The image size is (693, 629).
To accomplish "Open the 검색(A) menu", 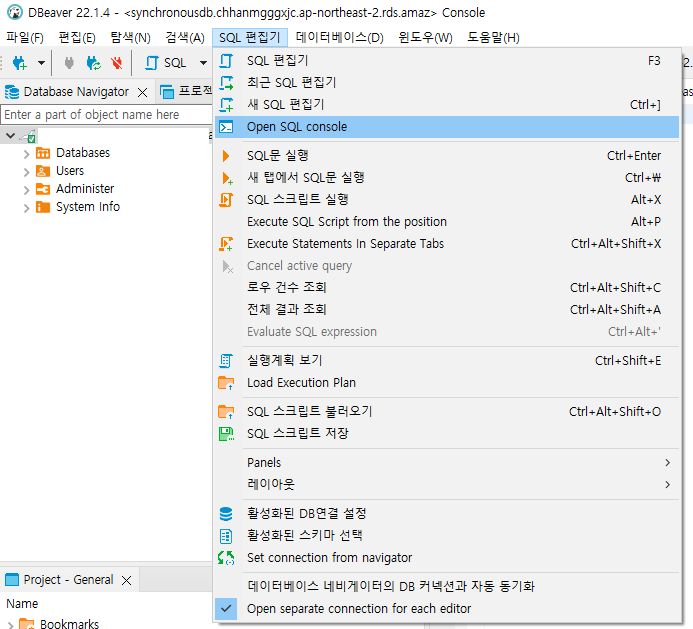I will pyautogui.click(x=185, y=38).
